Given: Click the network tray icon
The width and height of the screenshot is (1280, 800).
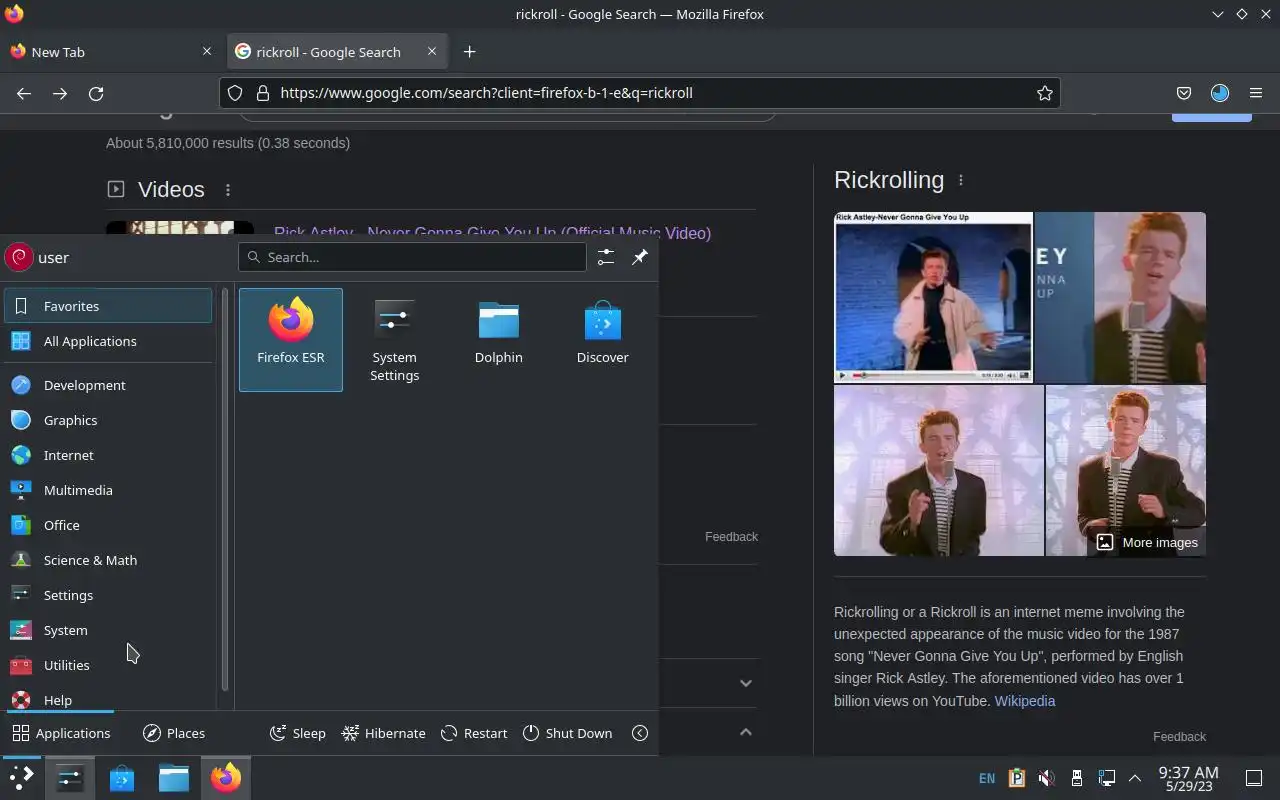Looking at the screenshot, I should click(1106, 778).
